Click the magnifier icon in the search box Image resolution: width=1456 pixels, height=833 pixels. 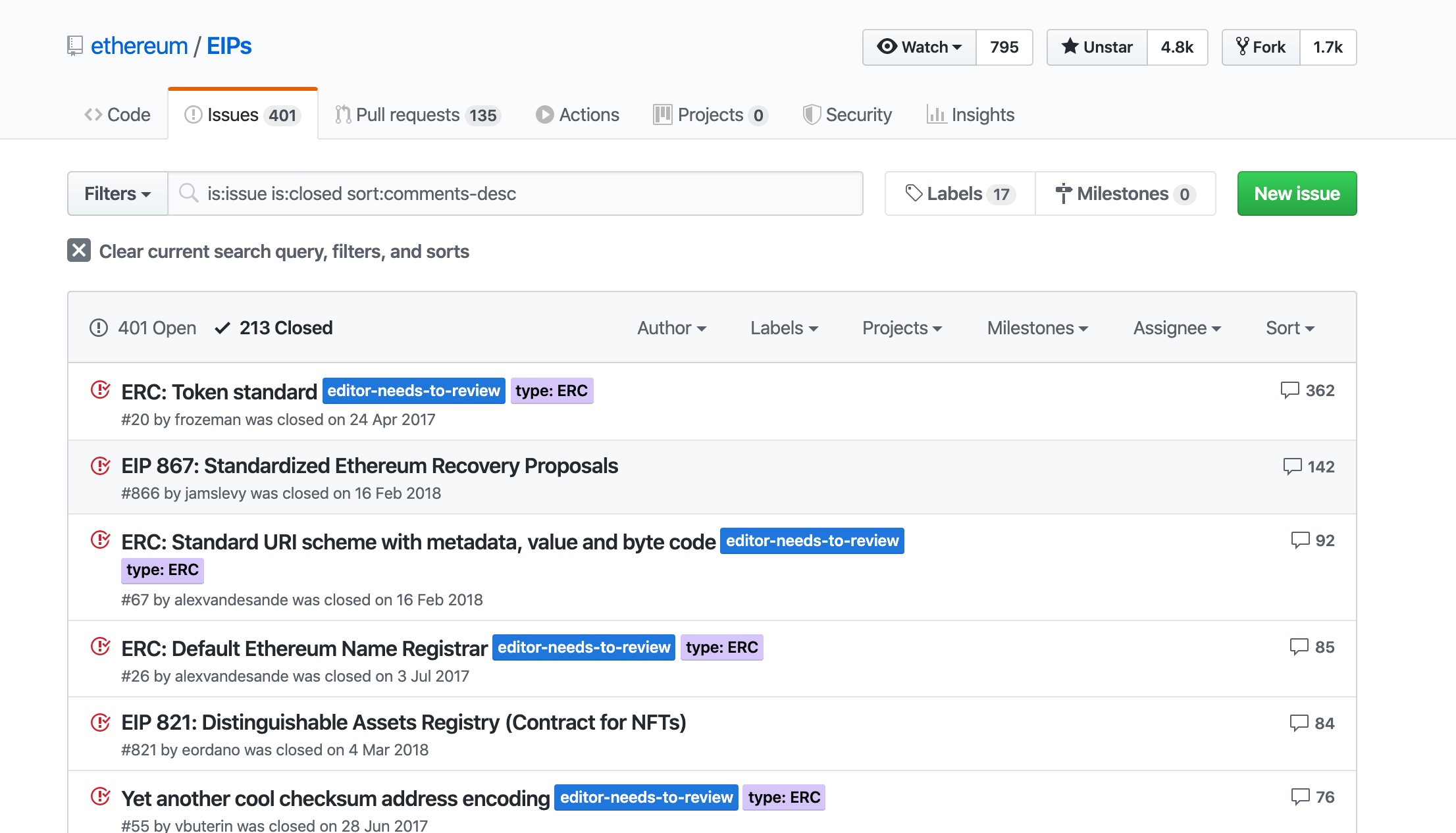[189, 193]
